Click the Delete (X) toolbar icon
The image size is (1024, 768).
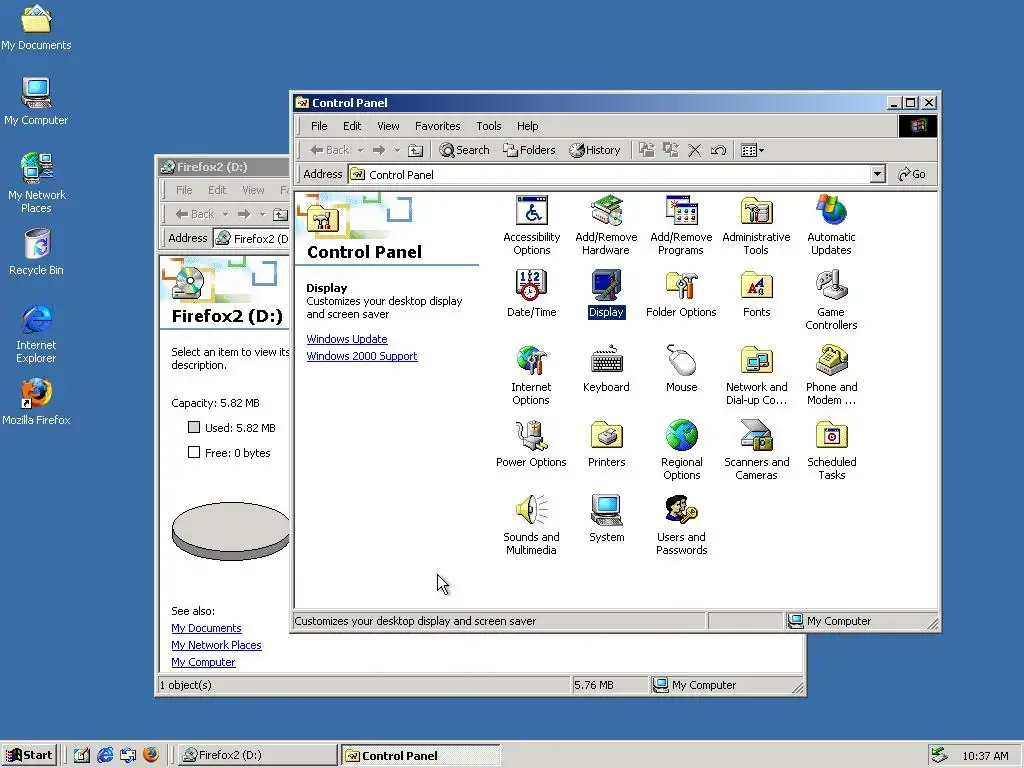pyautogui.click(x=694, y=150)
